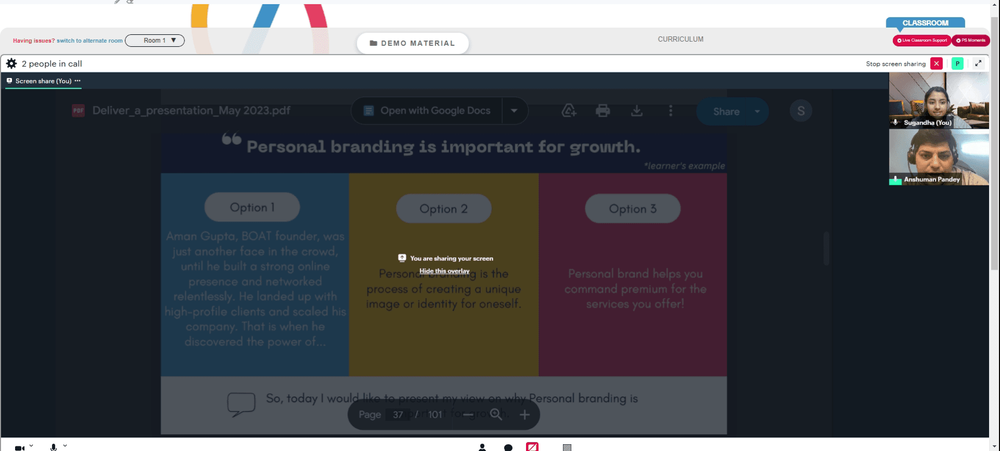Open the S account avatar
The height and width of the screenshot is (451, 1000).
(801, 112)
